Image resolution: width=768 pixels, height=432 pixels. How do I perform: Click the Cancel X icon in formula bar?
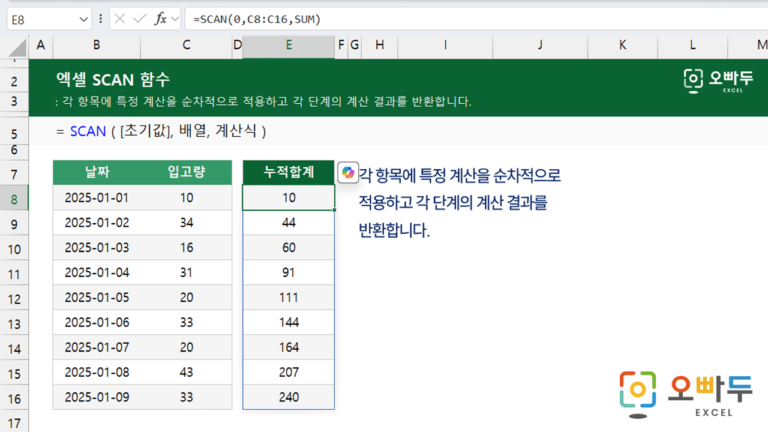(x=120, y=19)
